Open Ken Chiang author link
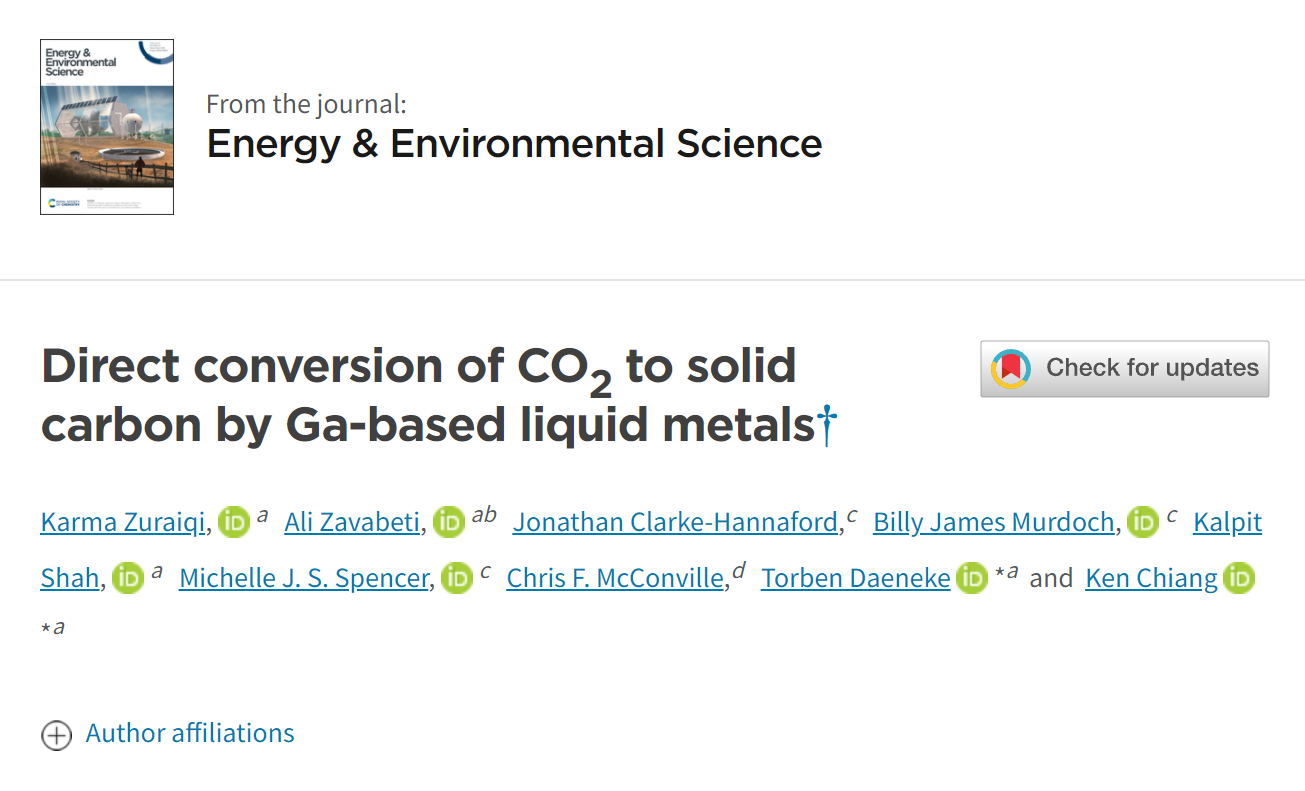 (x=1151, y=578)
